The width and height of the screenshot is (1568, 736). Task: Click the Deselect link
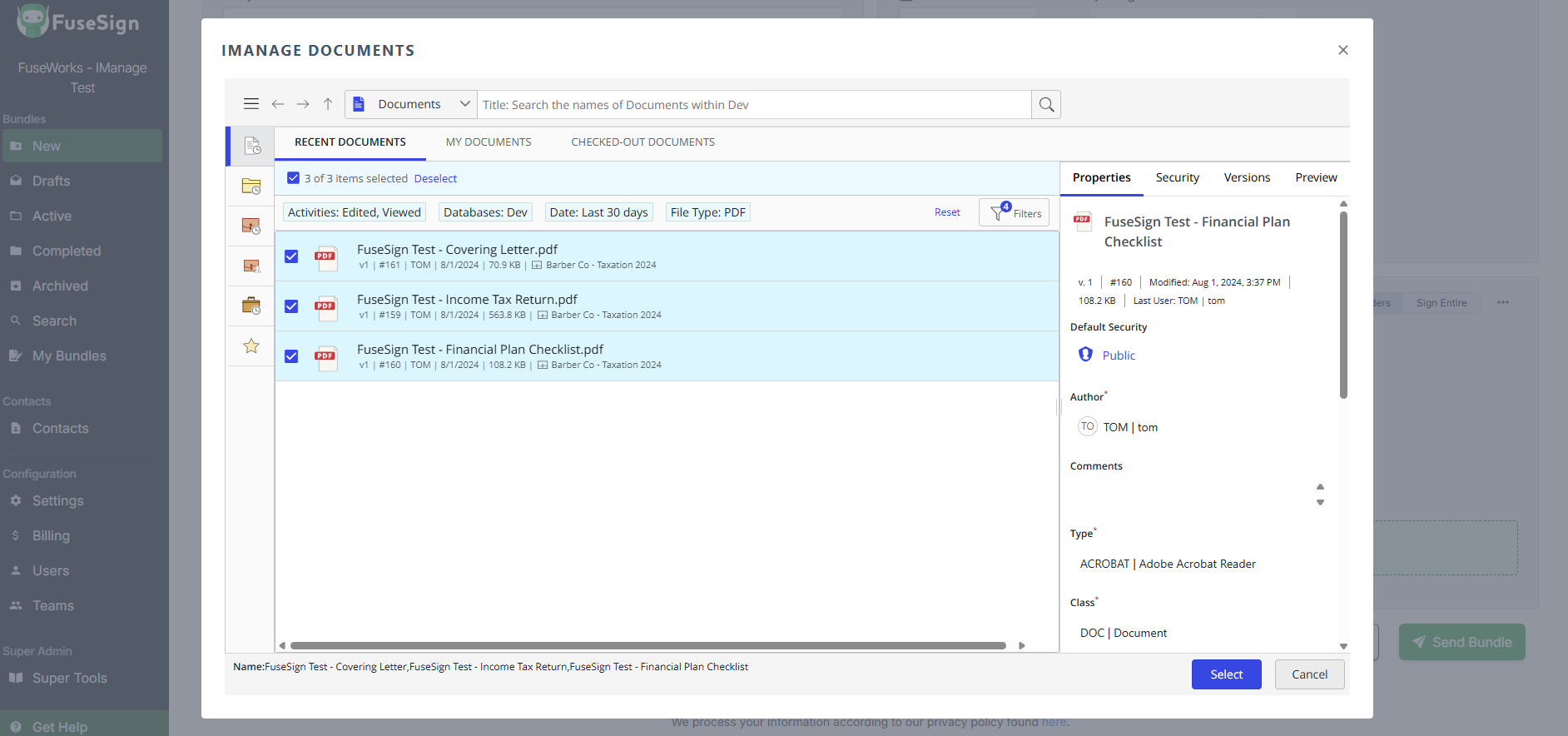click(x=435, y=179)
